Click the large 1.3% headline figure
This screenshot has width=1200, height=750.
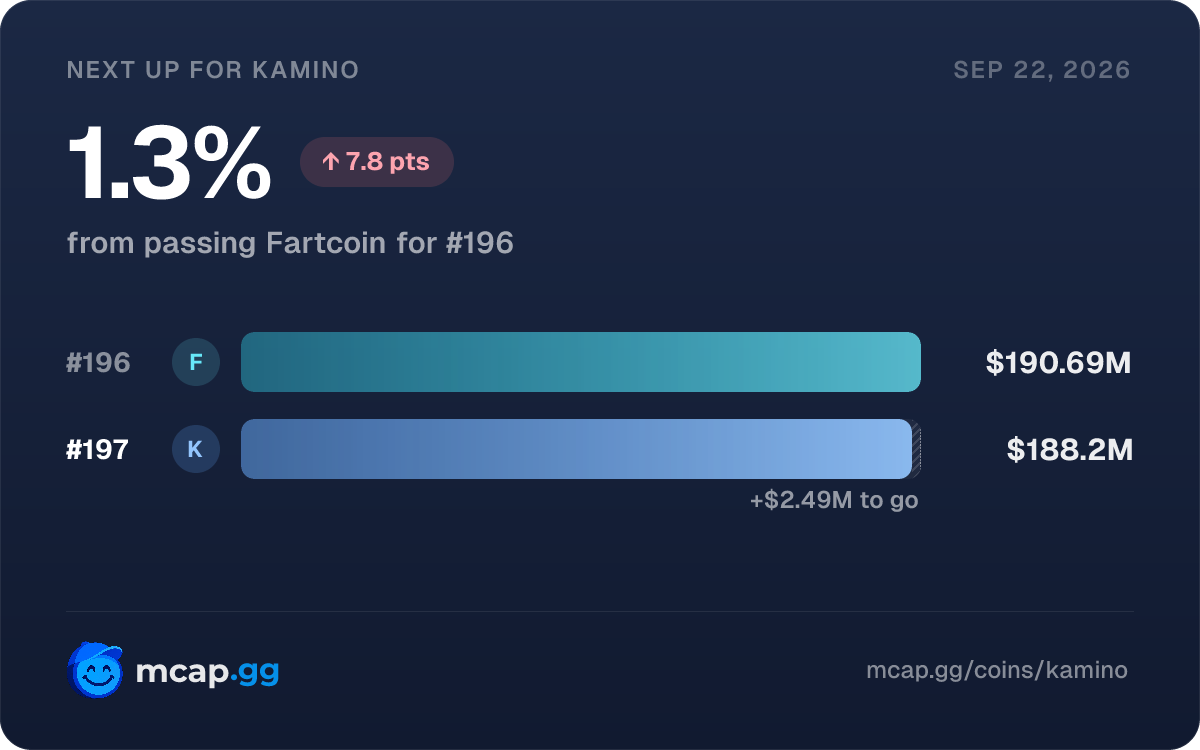click(169, 164)
